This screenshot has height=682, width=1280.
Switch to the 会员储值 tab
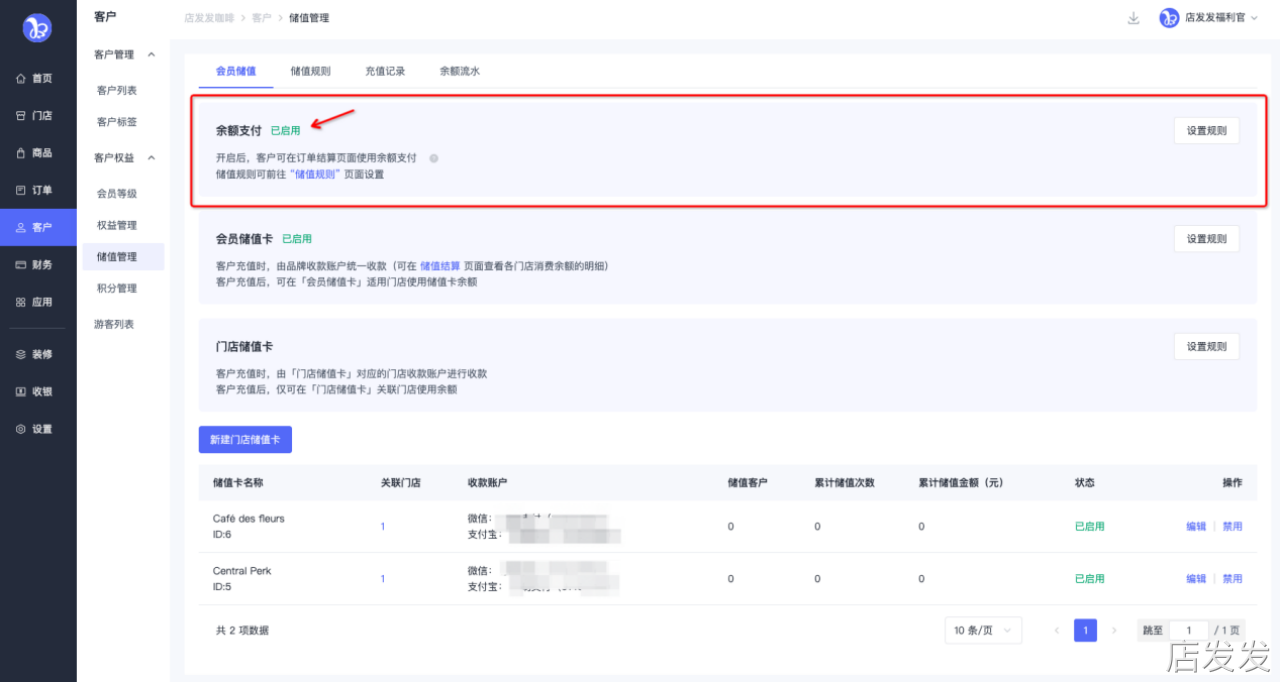click(x=236, y=71)
